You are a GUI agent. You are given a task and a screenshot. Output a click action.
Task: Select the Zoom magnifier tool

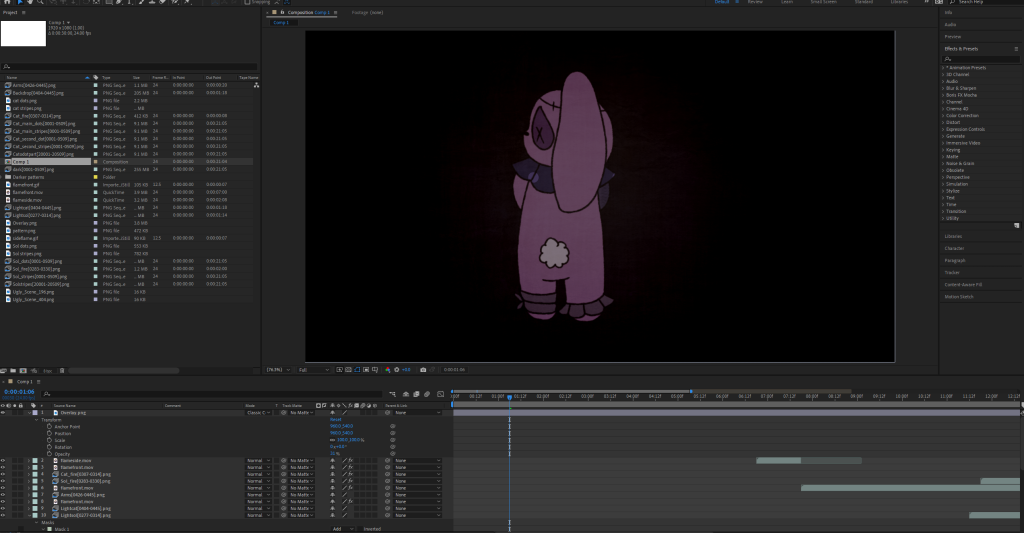click(x=40, y=2)
